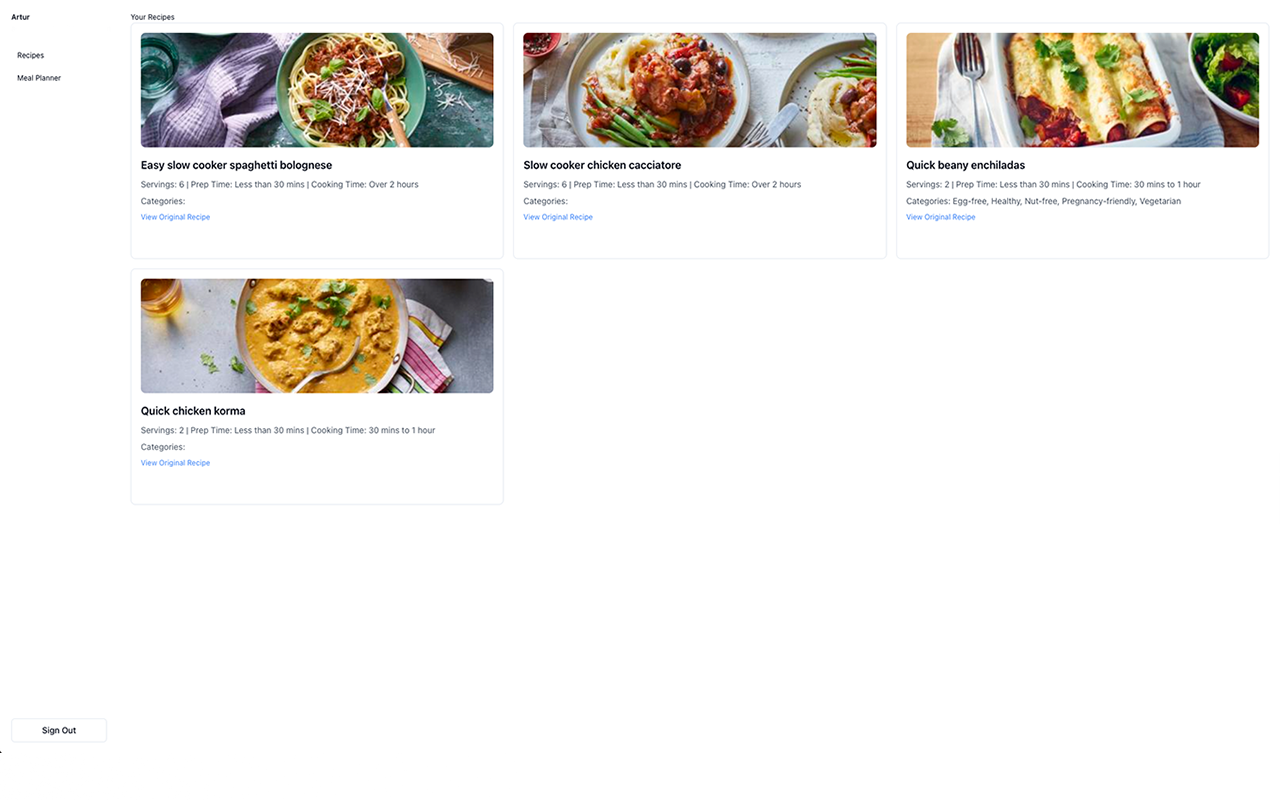Click the Quick chicken korma title
Screen dimensions: 1280x800
coord(193,411)
